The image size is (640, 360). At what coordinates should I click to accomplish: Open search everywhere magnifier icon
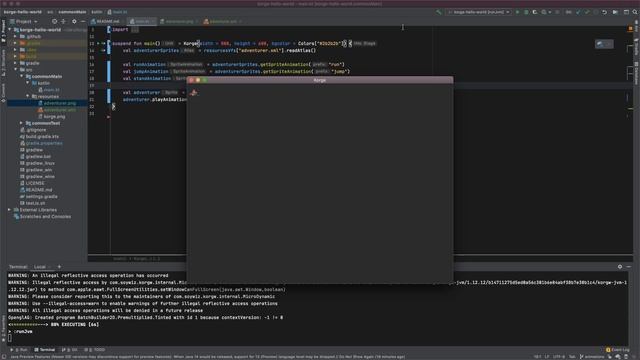point(635,12)
